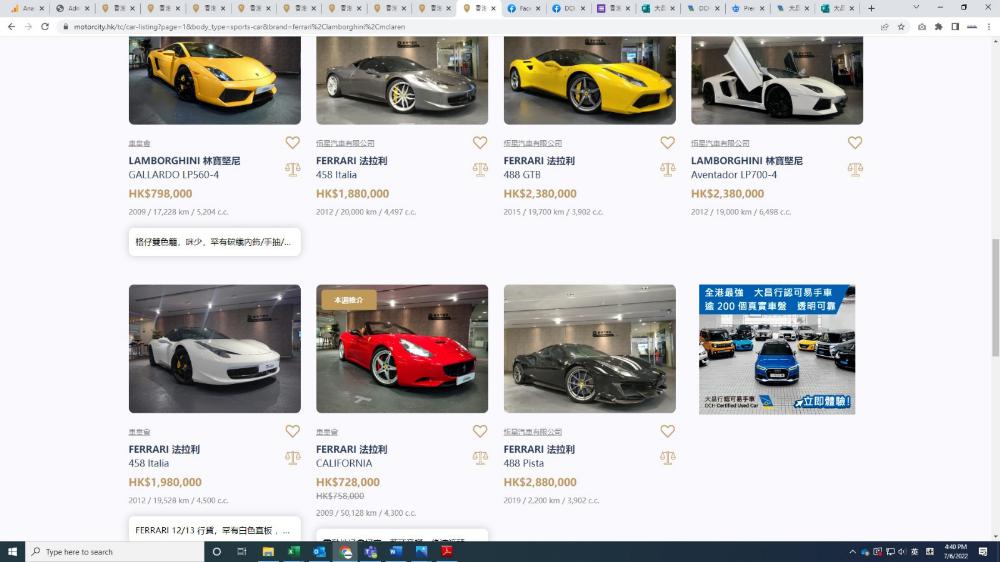Open Aventador LP700-4 listing title

coord(733,175)
